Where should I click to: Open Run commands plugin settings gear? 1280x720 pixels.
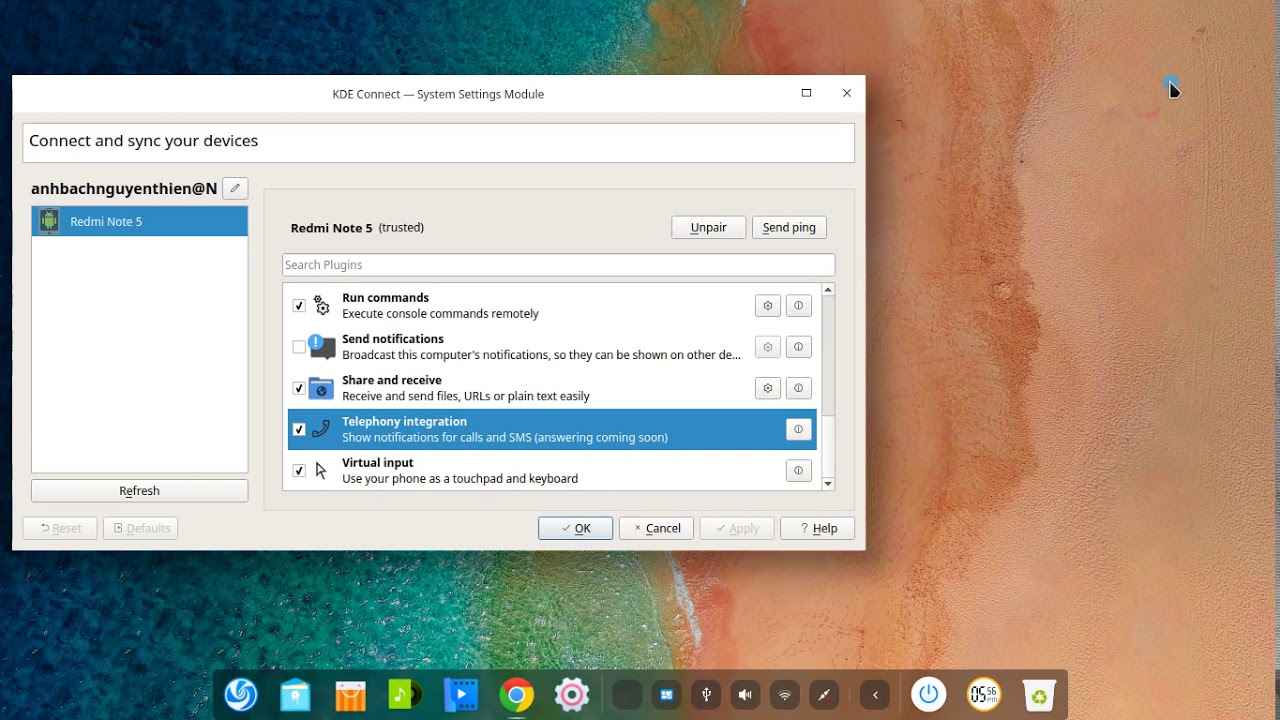[767, 306]
